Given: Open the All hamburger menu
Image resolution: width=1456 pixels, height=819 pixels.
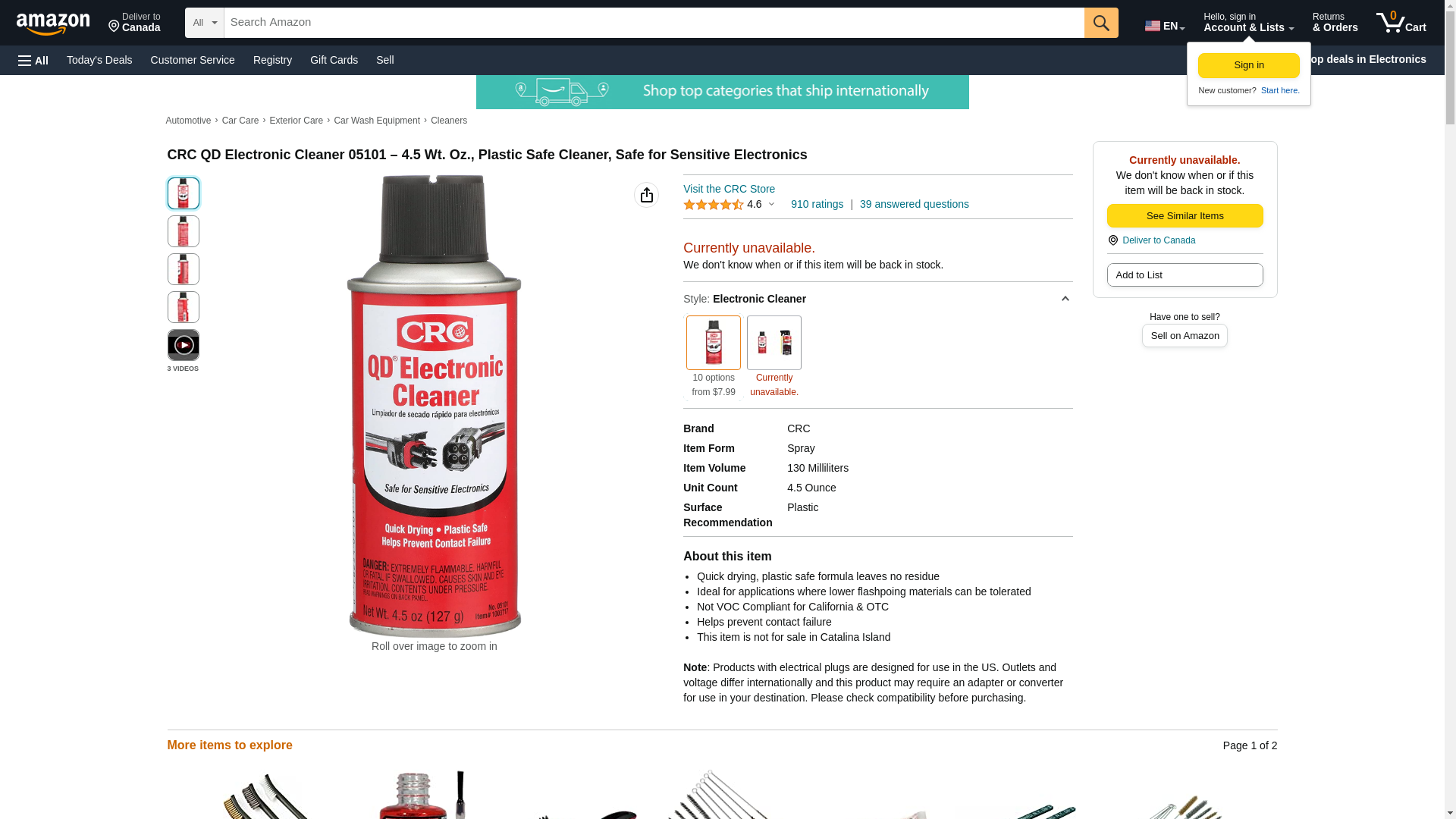Looking at the screenshot, I should tap(33, 61).
